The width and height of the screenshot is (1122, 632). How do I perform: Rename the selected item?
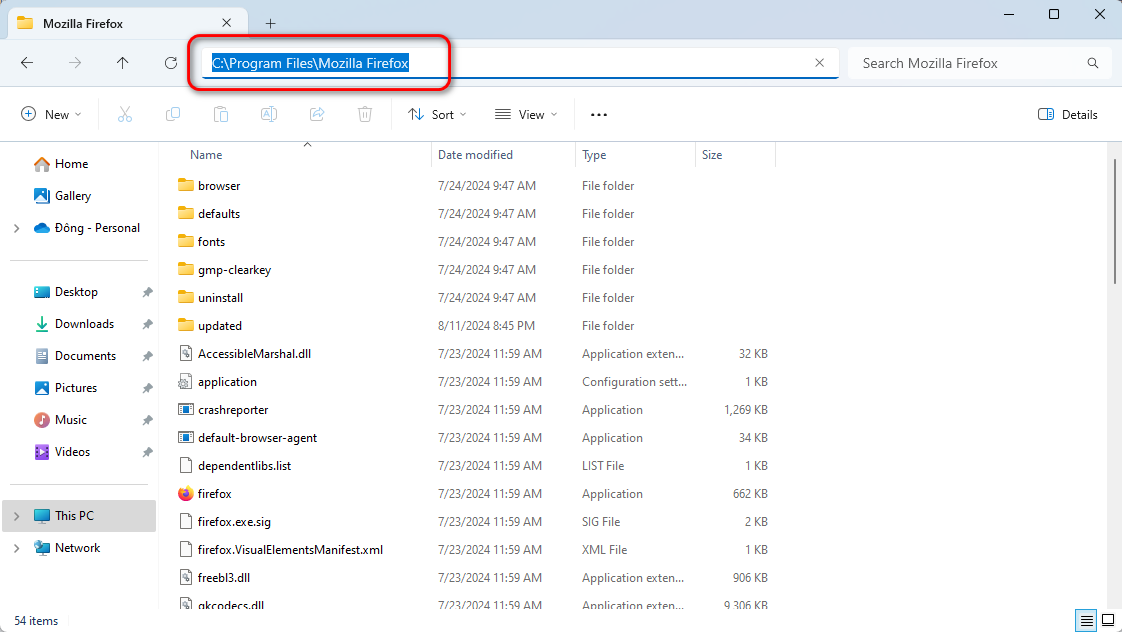268,115
